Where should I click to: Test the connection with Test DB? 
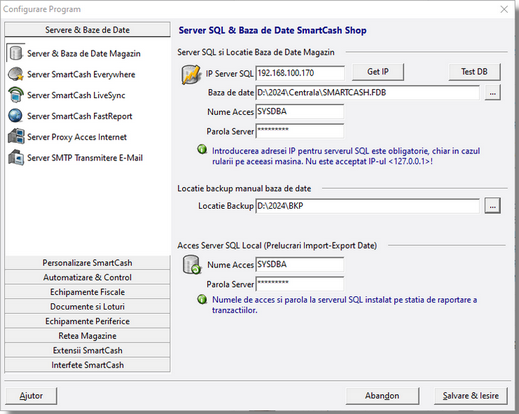[x=474, y=72]
